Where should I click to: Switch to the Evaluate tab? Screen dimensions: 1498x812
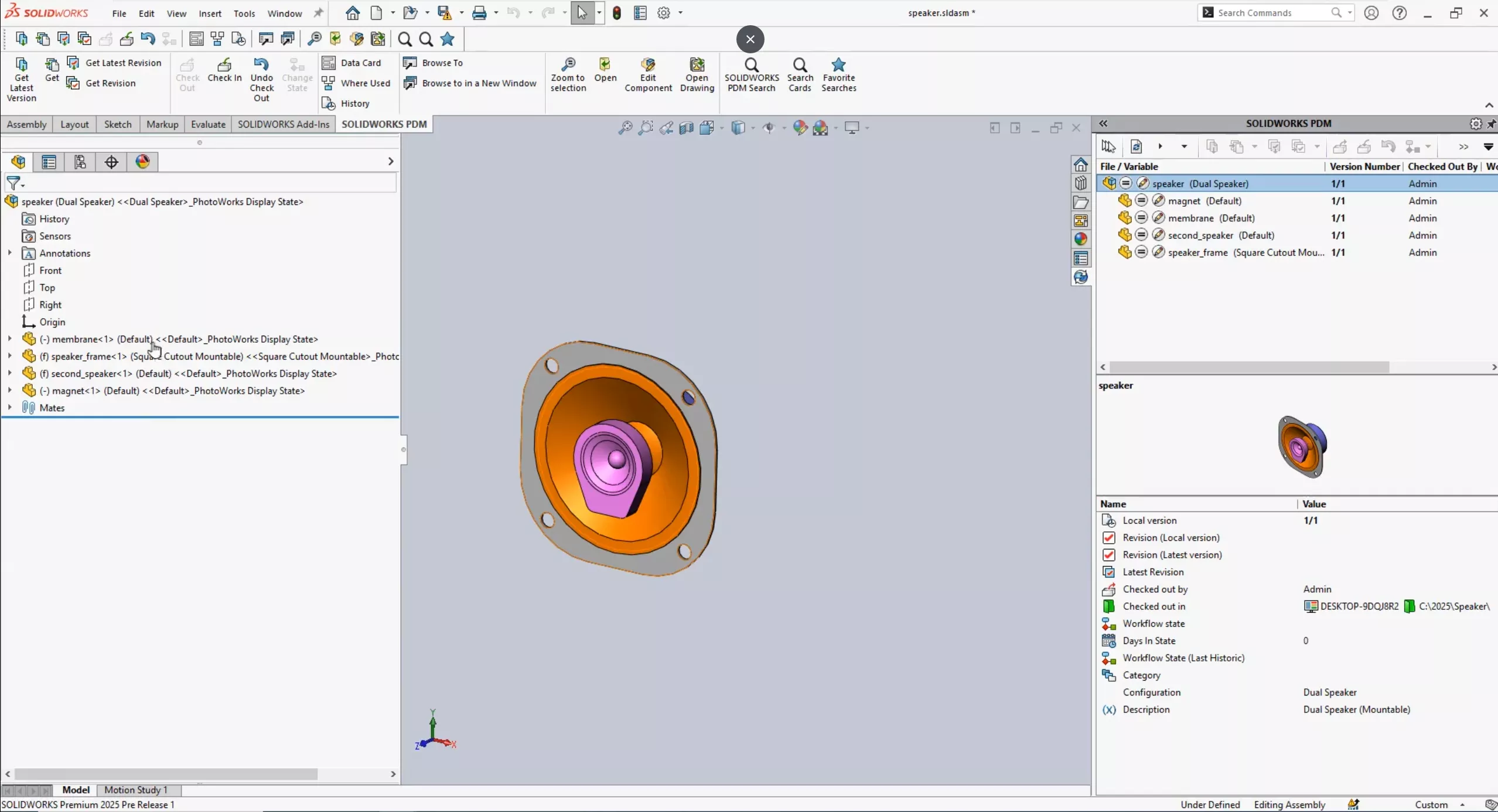click(208, 123)
